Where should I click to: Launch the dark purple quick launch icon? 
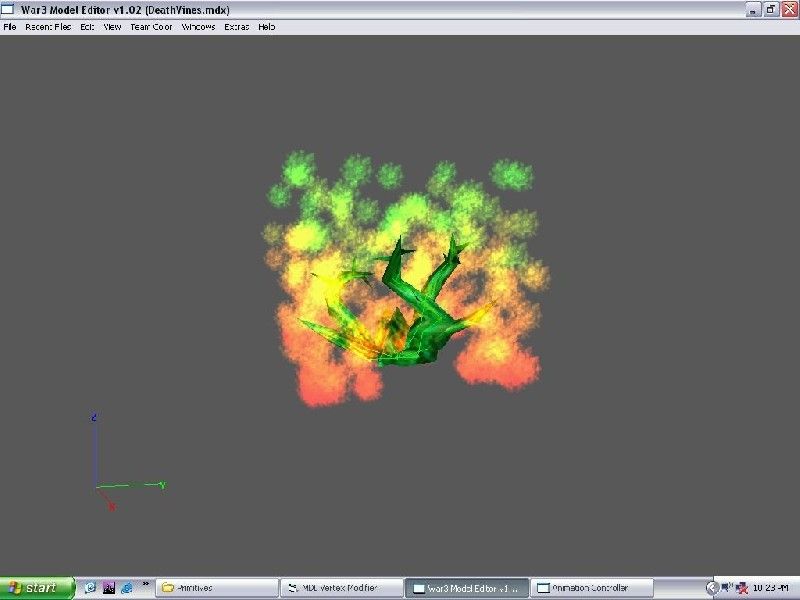tap(109, 588)
